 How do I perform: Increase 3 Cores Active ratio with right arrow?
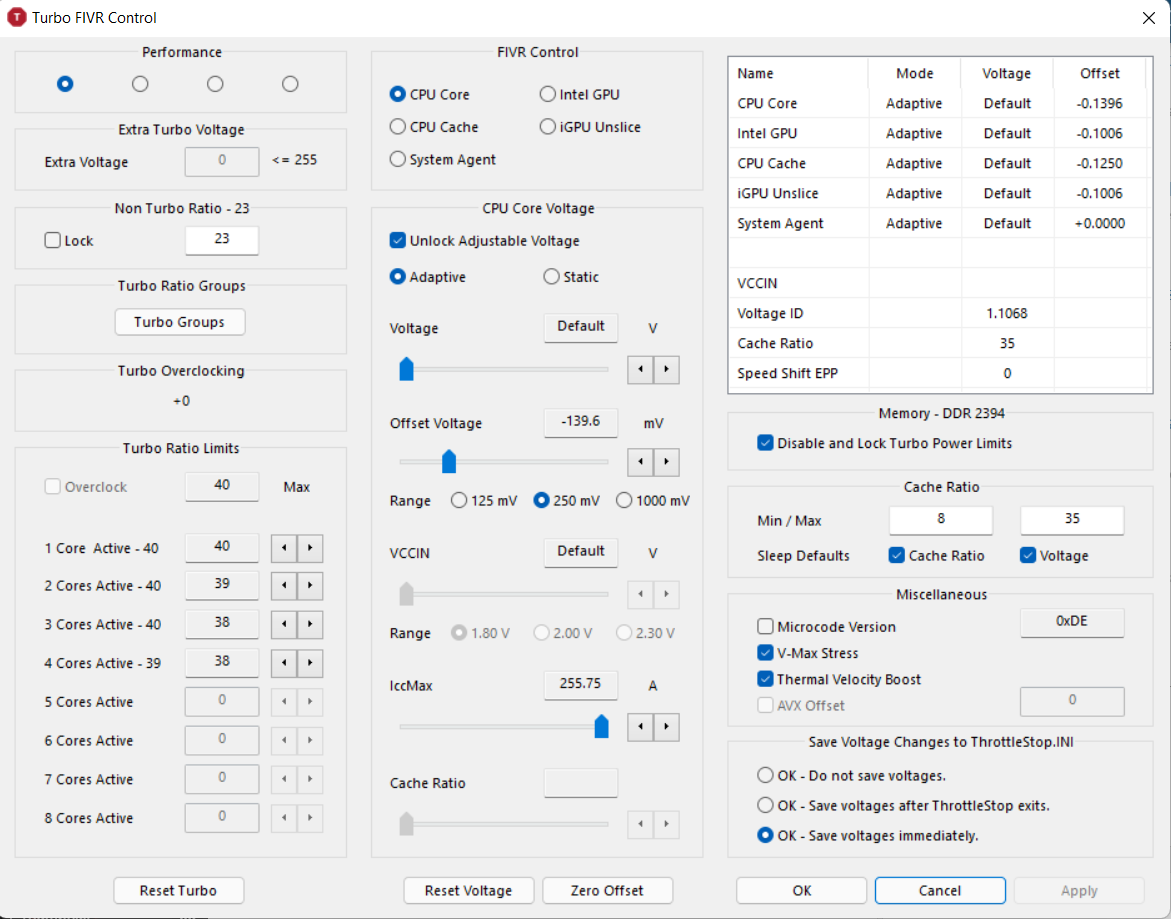[310, 624]
